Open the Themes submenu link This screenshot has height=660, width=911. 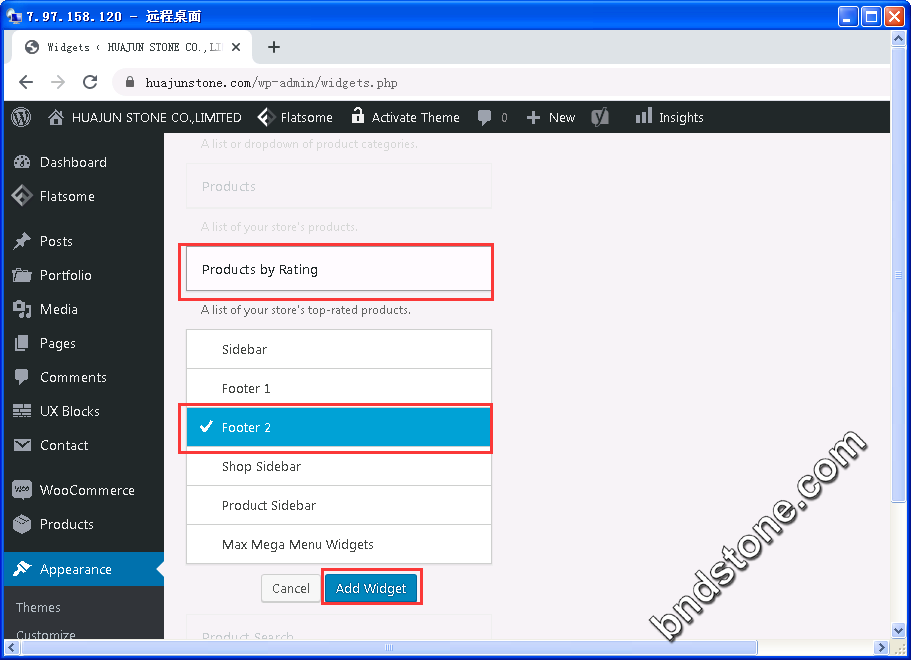pos(38,607)
